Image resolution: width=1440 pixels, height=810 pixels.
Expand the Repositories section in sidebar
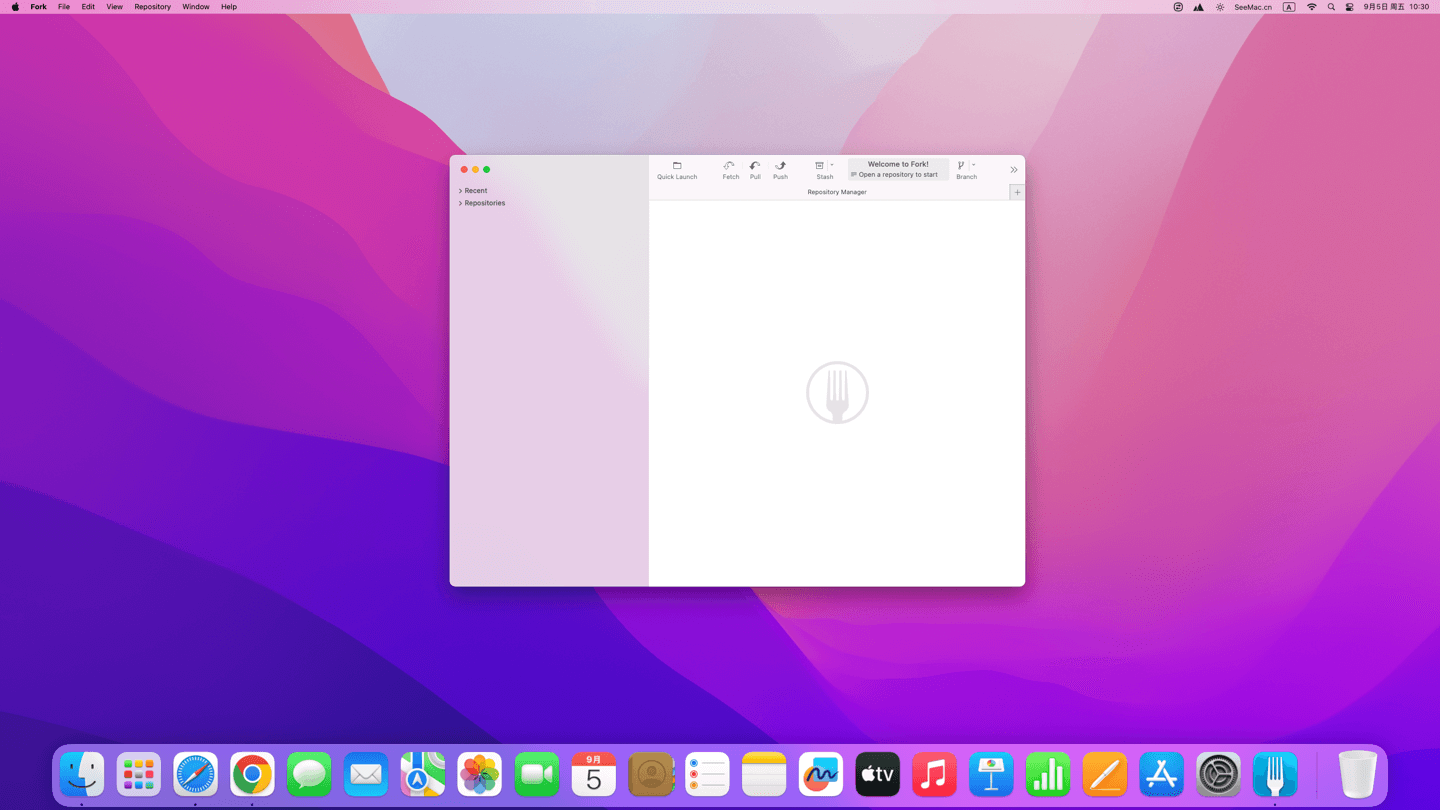[461, 203]
